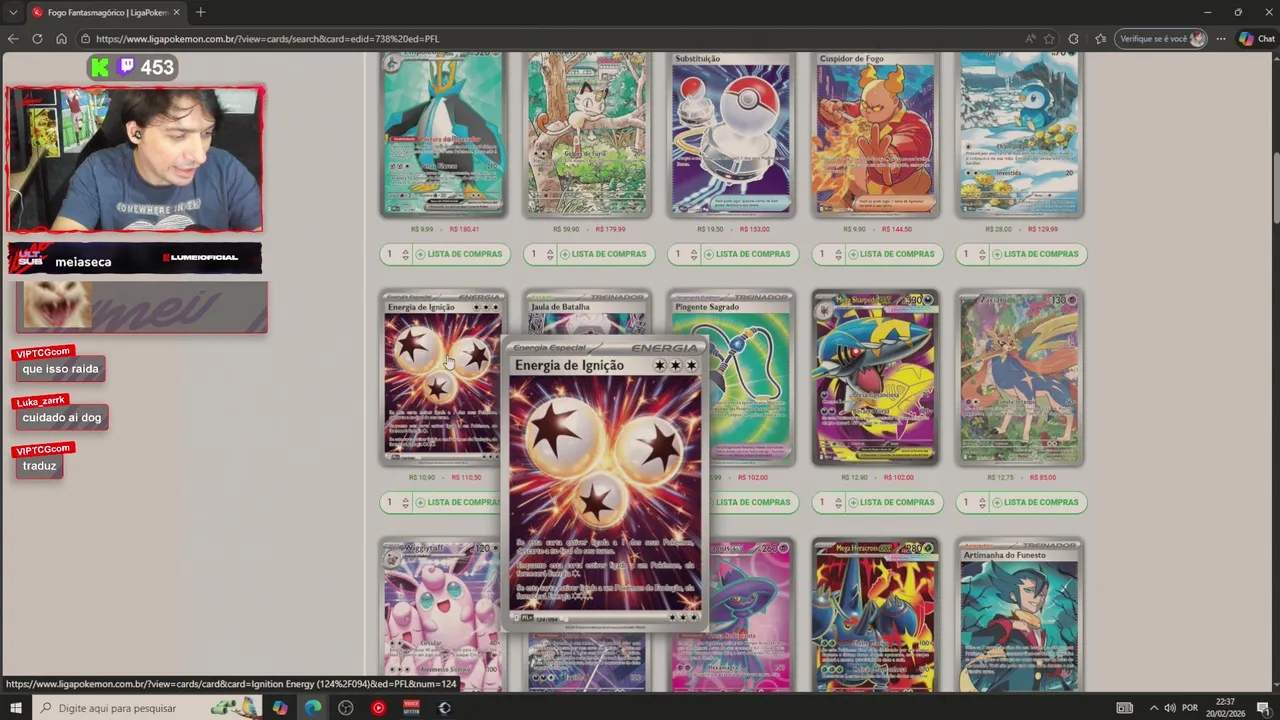Open a new browser tab

pos(200,12)
